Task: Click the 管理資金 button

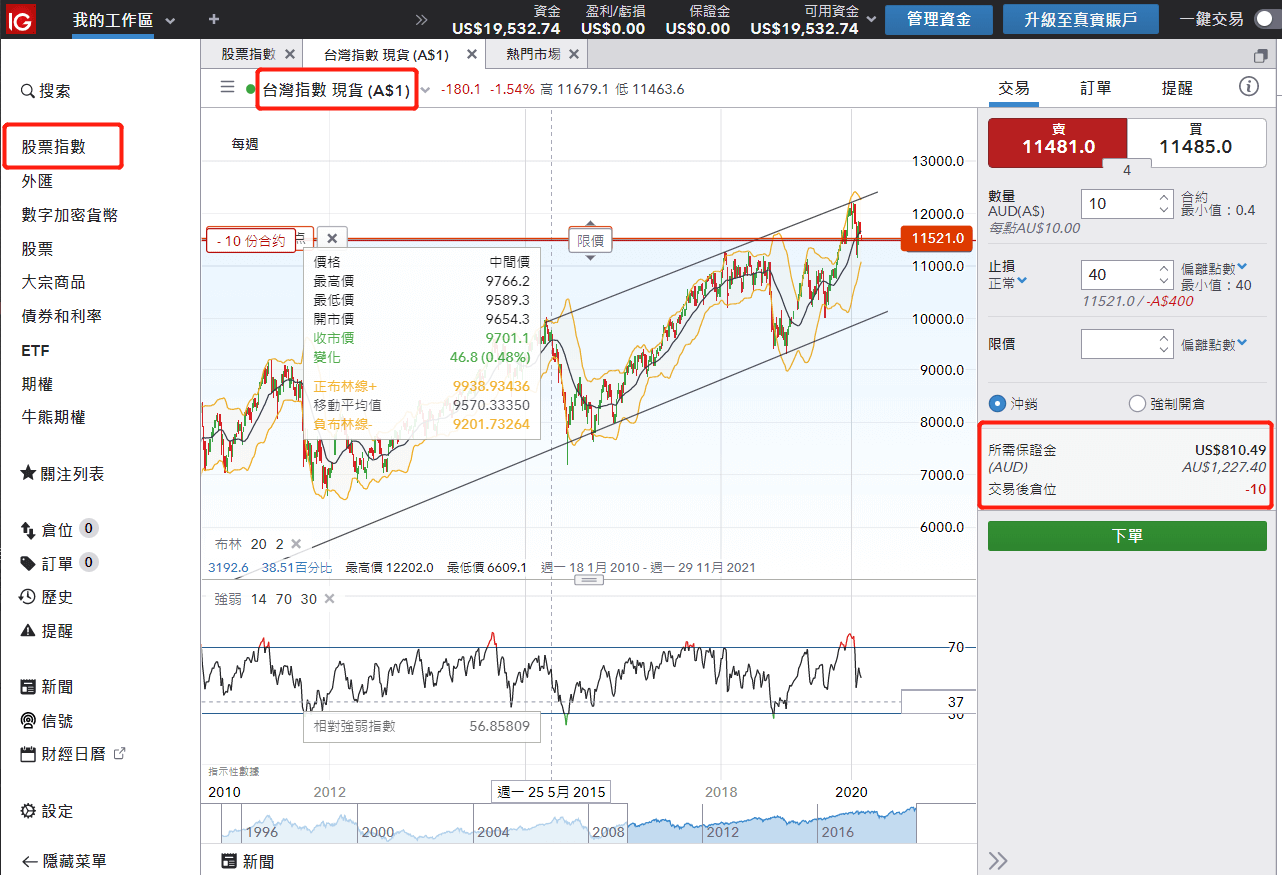Action: click(938, 19)
